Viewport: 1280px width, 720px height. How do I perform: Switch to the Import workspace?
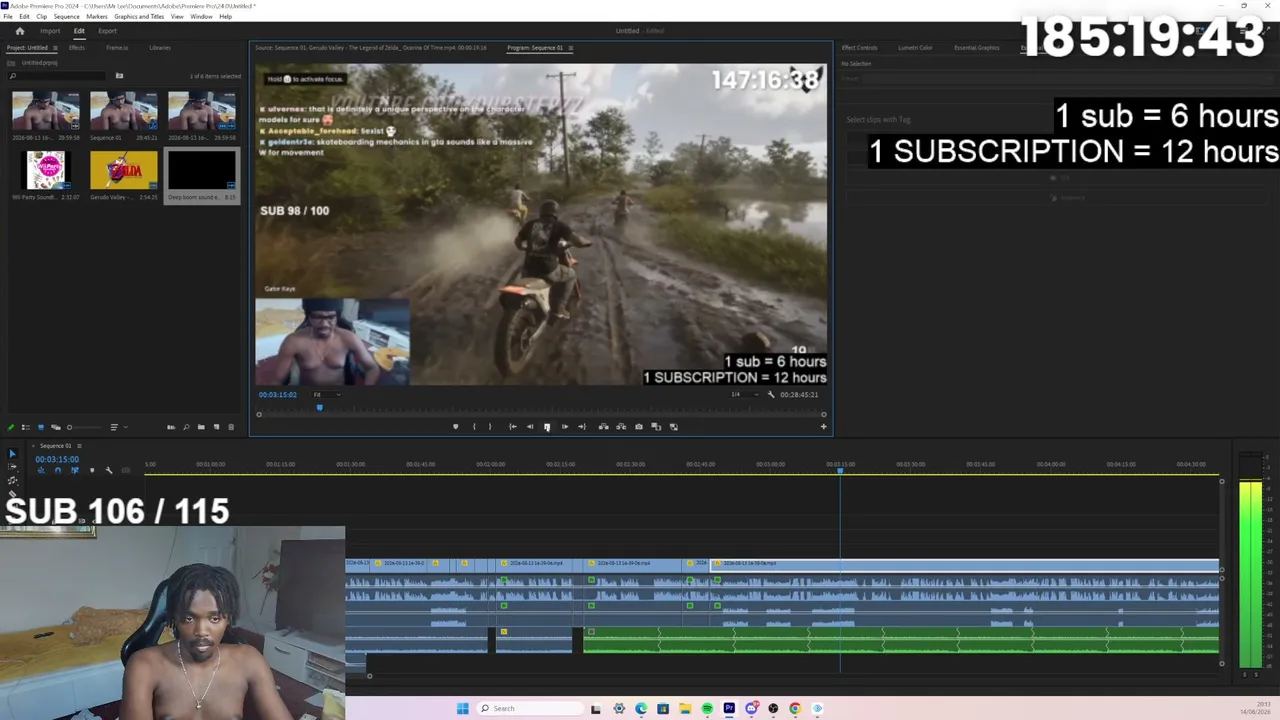click(50, 31)
